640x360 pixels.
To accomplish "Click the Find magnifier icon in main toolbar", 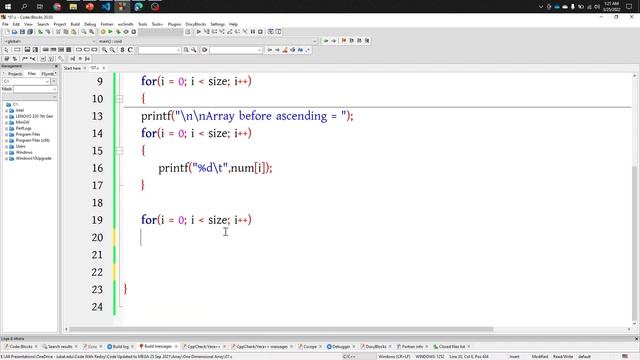I will [84, 32].
